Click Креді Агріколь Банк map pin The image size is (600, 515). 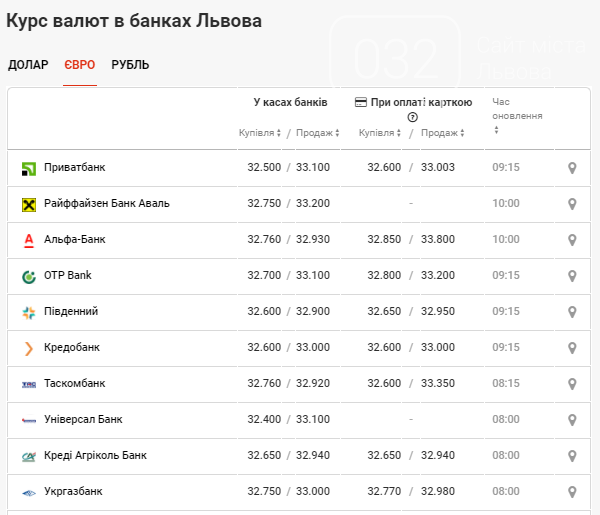(572, 456)
